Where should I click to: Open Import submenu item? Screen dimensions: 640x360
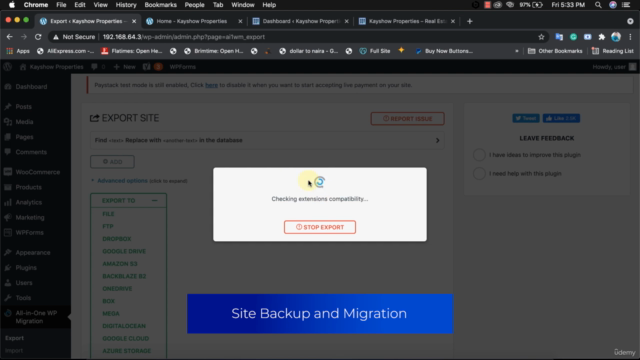click(x=14, y=350)
